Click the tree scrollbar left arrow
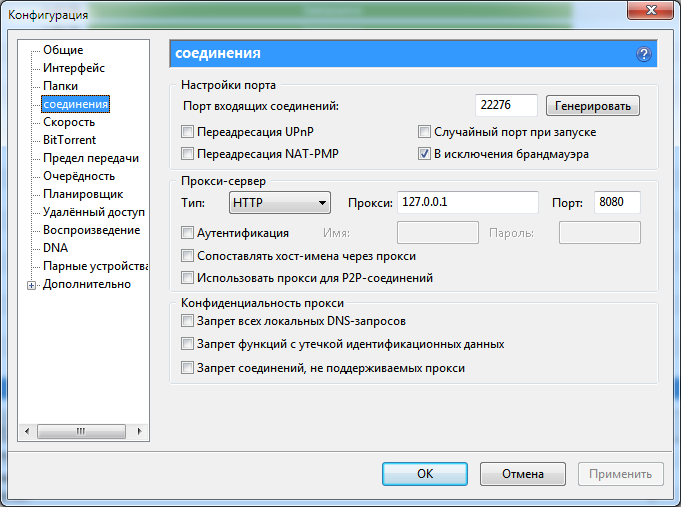Screen dimensions: 681x507 click(x=27, y=431)
